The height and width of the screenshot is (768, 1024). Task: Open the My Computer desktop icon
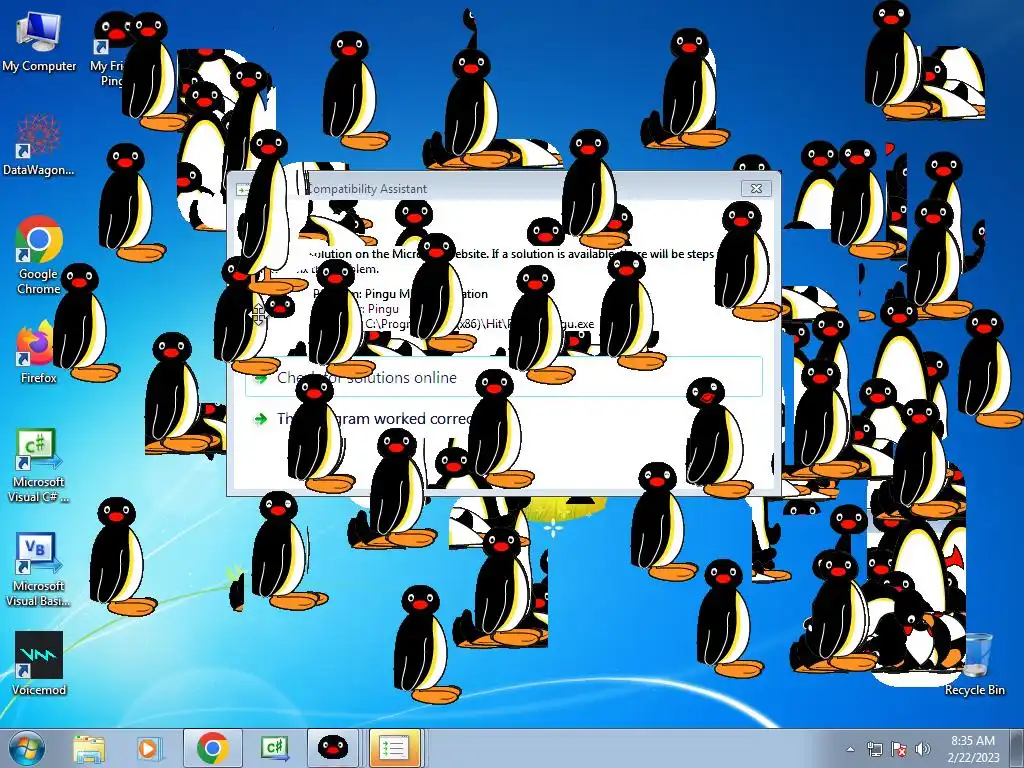pos(39,41)
